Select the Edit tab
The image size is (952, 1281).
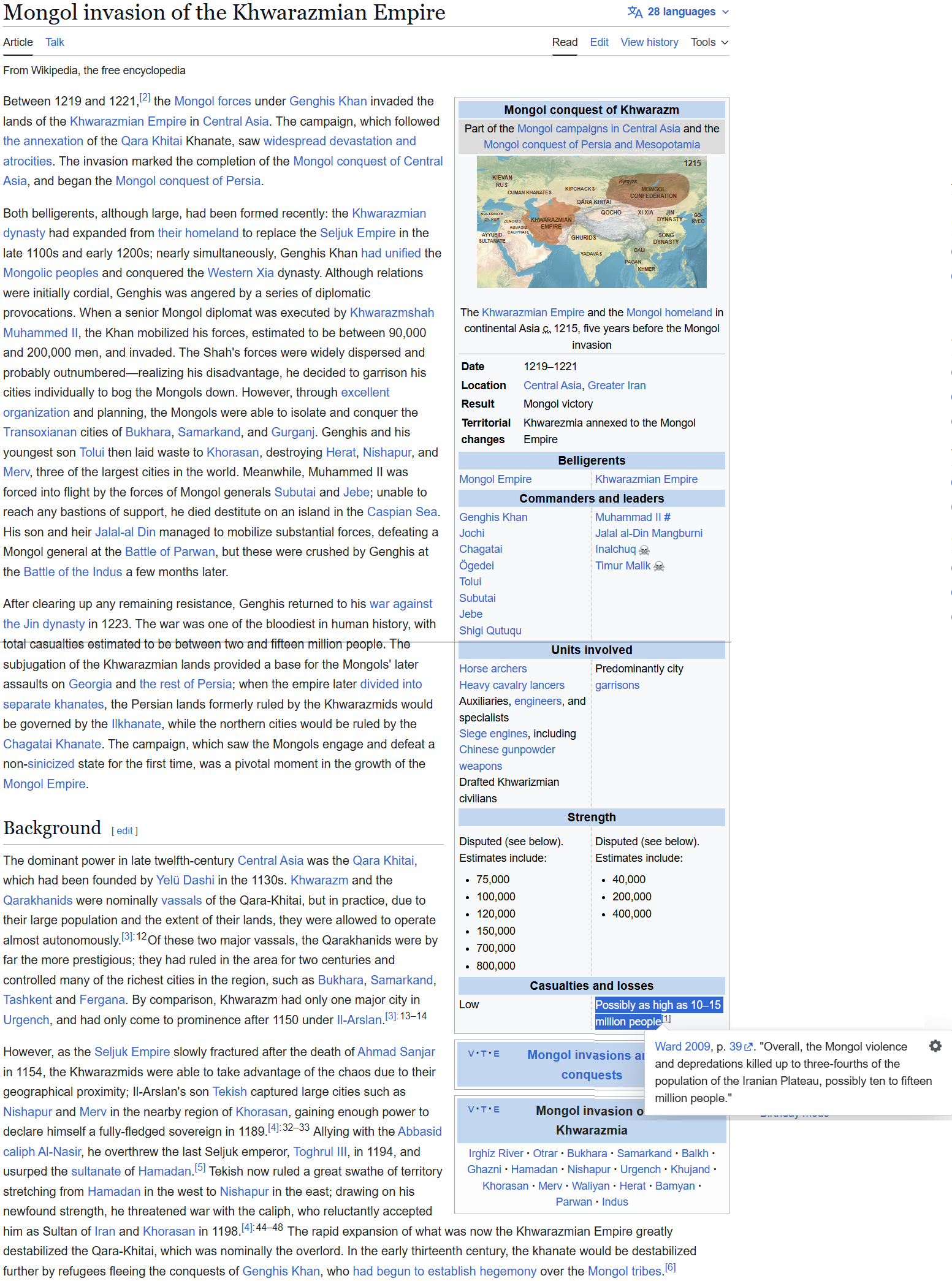pyautogui.click(x=599, y=42)
